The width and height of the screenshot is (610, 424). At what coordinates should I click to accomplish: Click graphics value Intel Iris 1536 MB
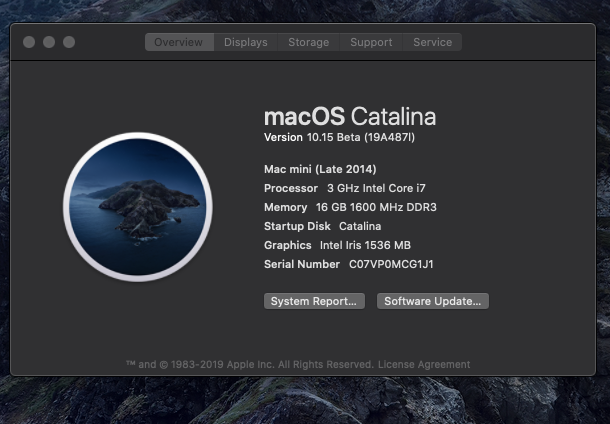365,245
